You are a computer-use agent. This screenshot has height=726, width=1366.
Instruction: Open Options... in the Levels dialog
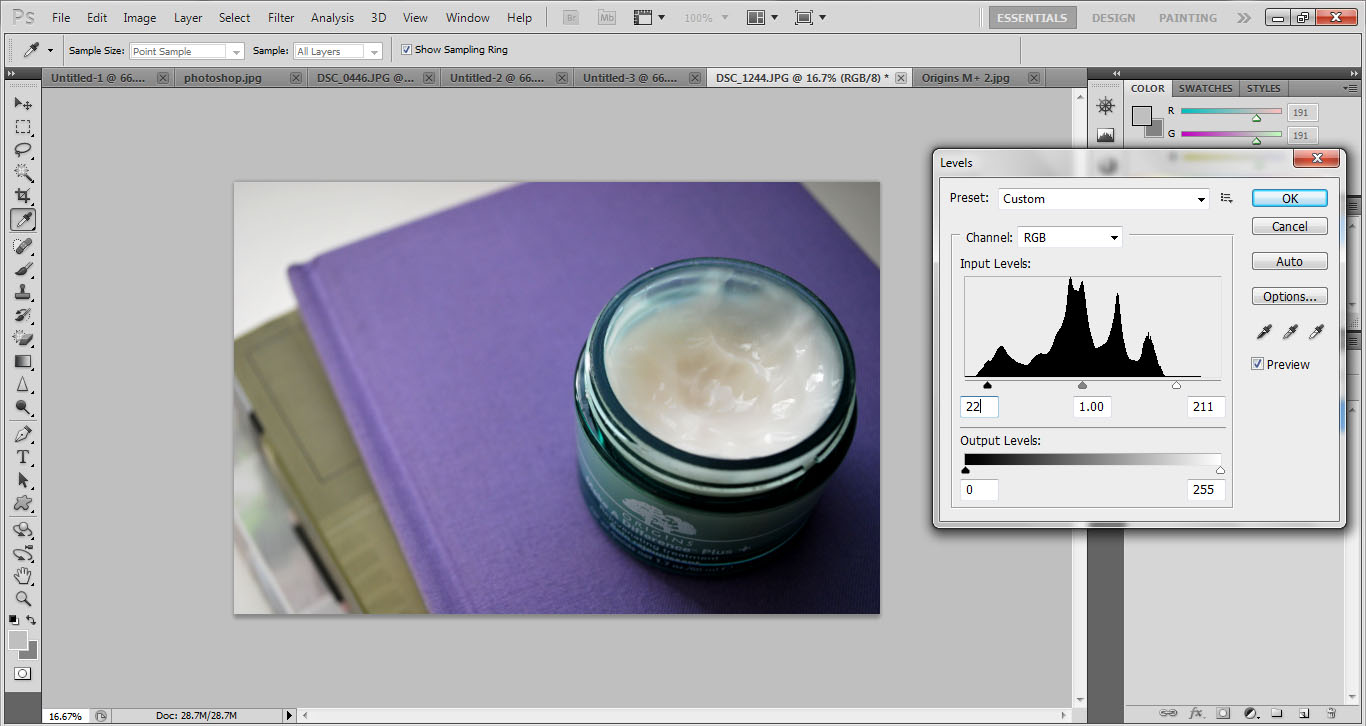(1290, 296)
